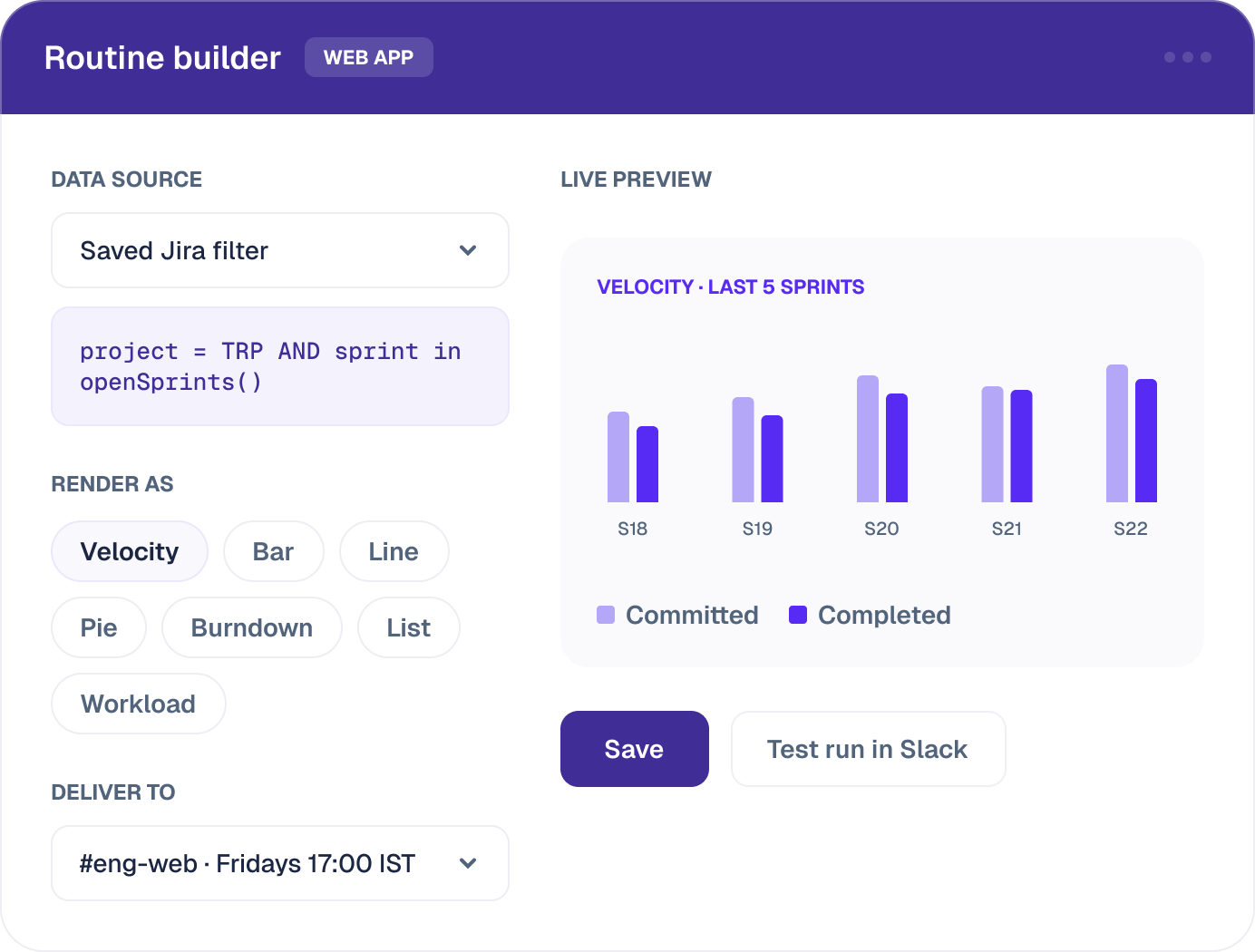The height and width of the screenshot is (952, 1255).
Task: Click the S18 committed bar in chart
Action: 618,457
